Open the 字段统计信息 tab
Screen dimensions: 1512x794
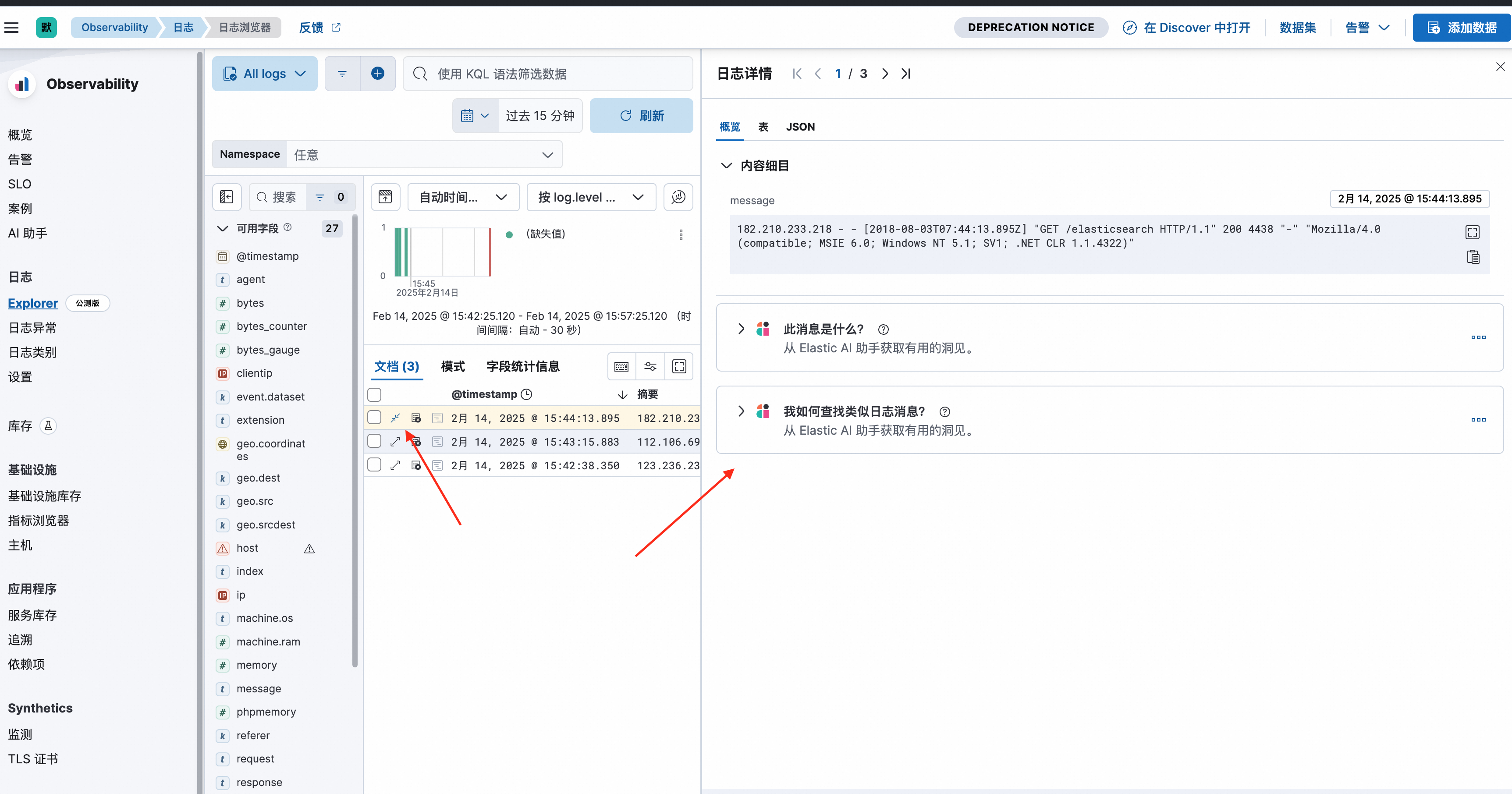pos(522,365)
